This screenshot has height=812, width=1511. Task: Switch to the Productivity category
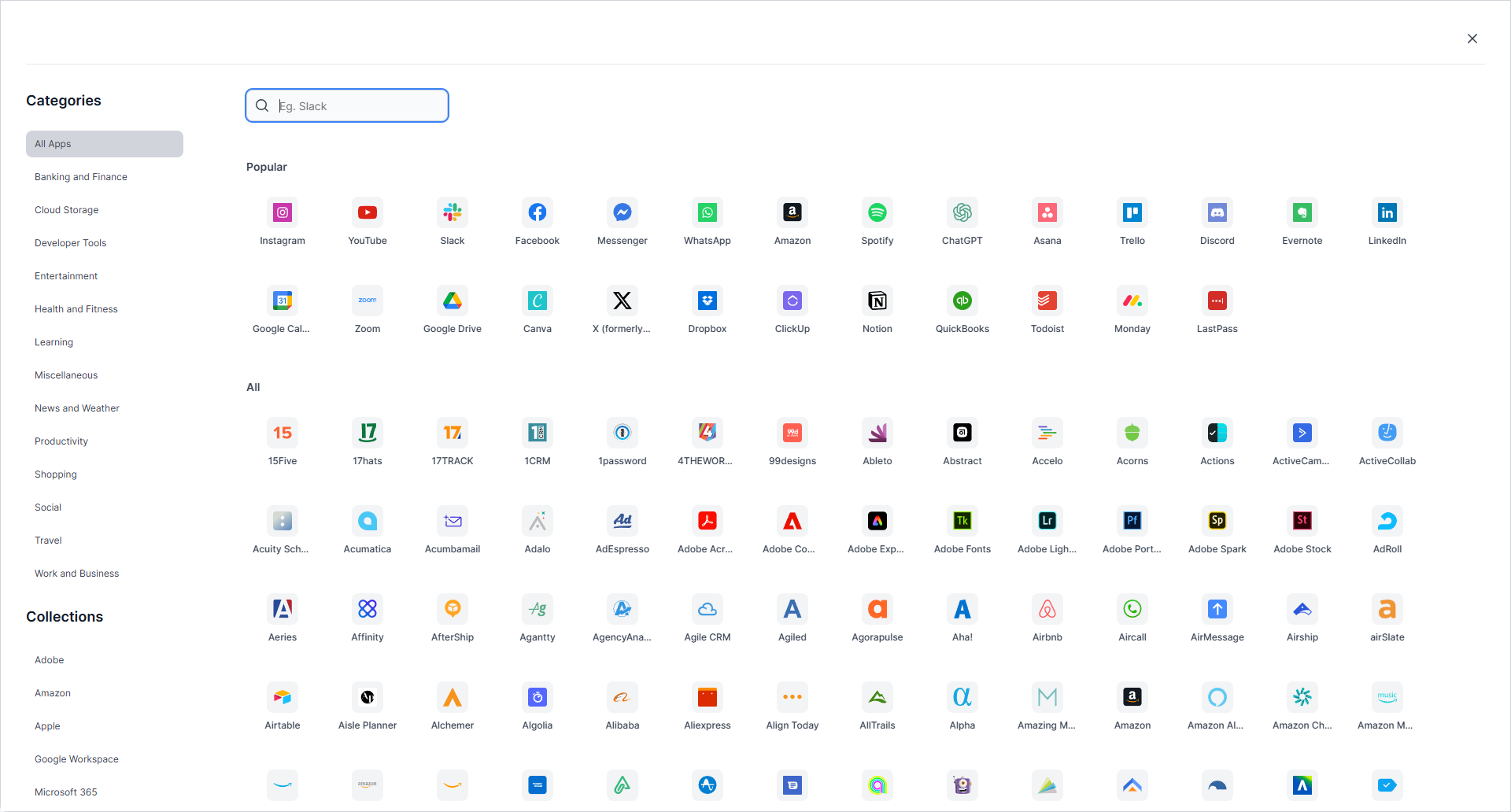(105, 441)
